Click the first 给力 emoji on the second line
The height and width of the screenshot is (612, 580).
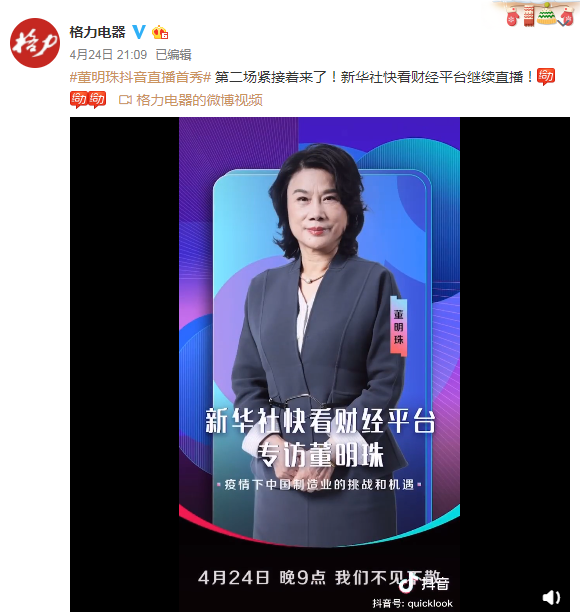click(x=79, y=100)
